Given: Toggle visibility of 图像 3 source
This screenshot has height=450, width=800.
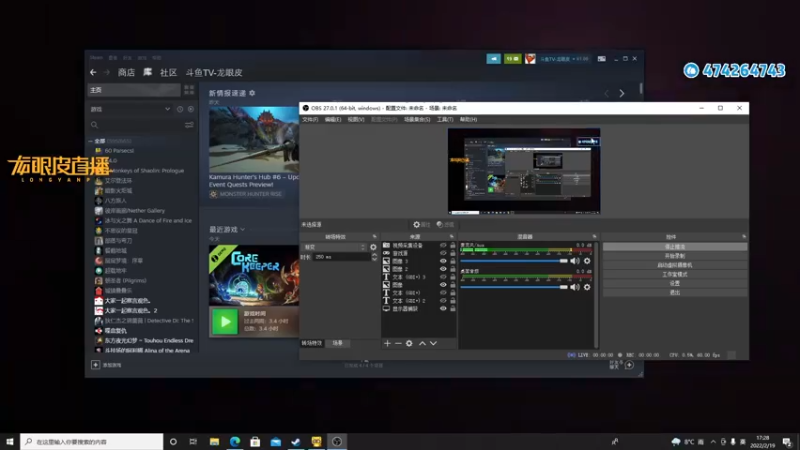Looking at the screenshot, I should point(443,261).
